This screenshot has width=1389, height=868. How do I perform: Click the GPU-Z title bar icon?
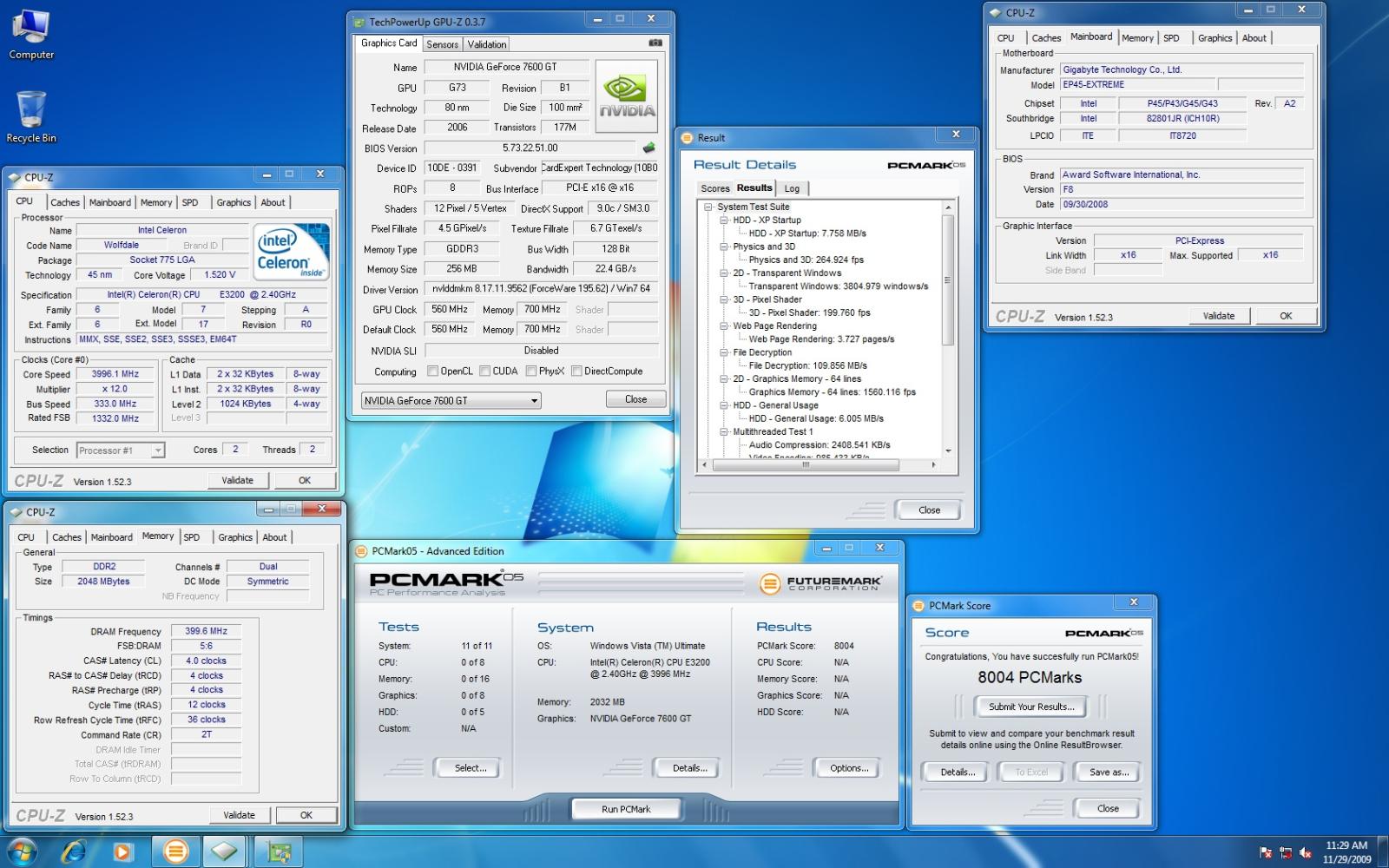point(359,22)
